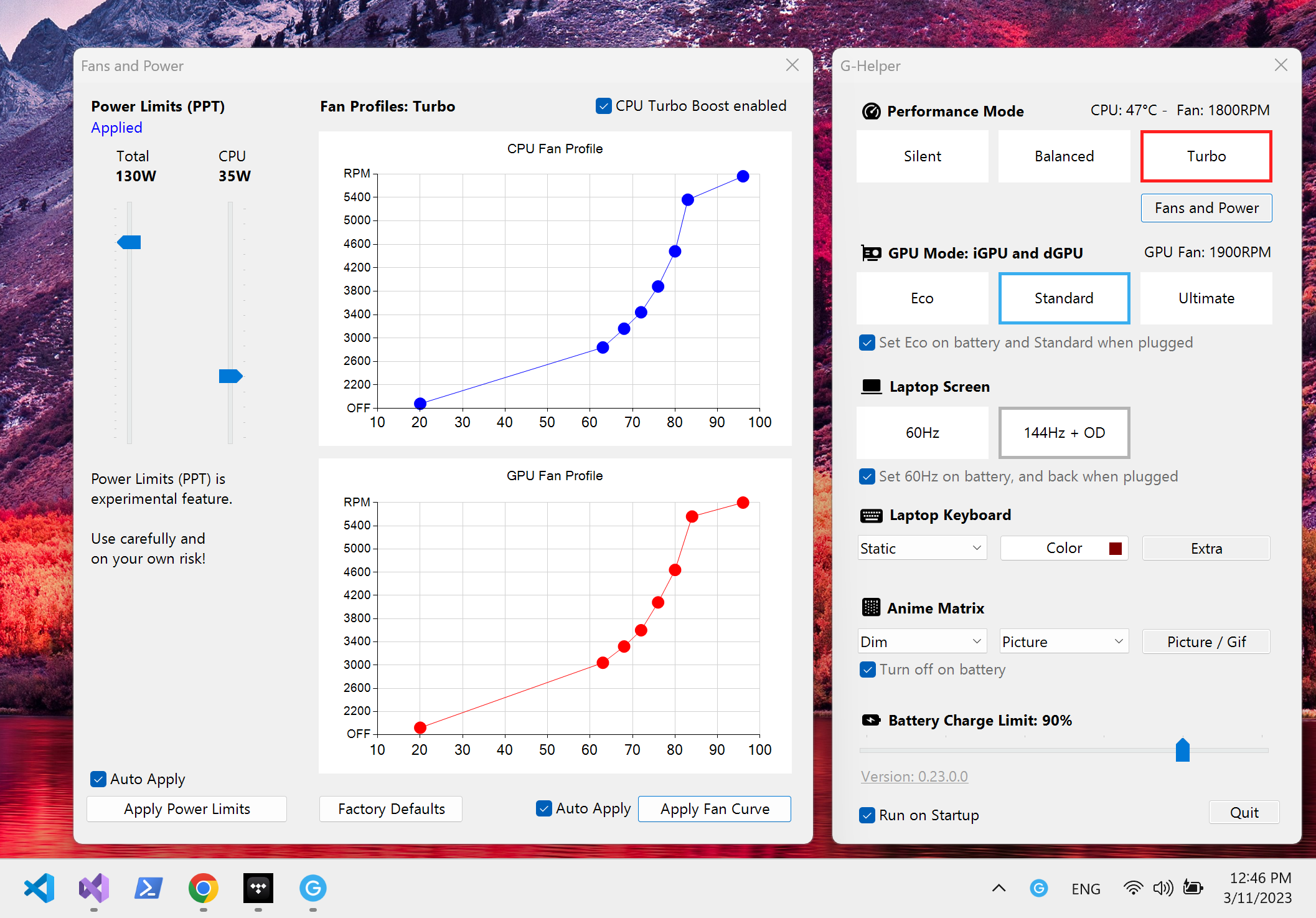Expand the Static keyboard mode dropdown
Screen dimensions: 1316x918
pos(922,548)
